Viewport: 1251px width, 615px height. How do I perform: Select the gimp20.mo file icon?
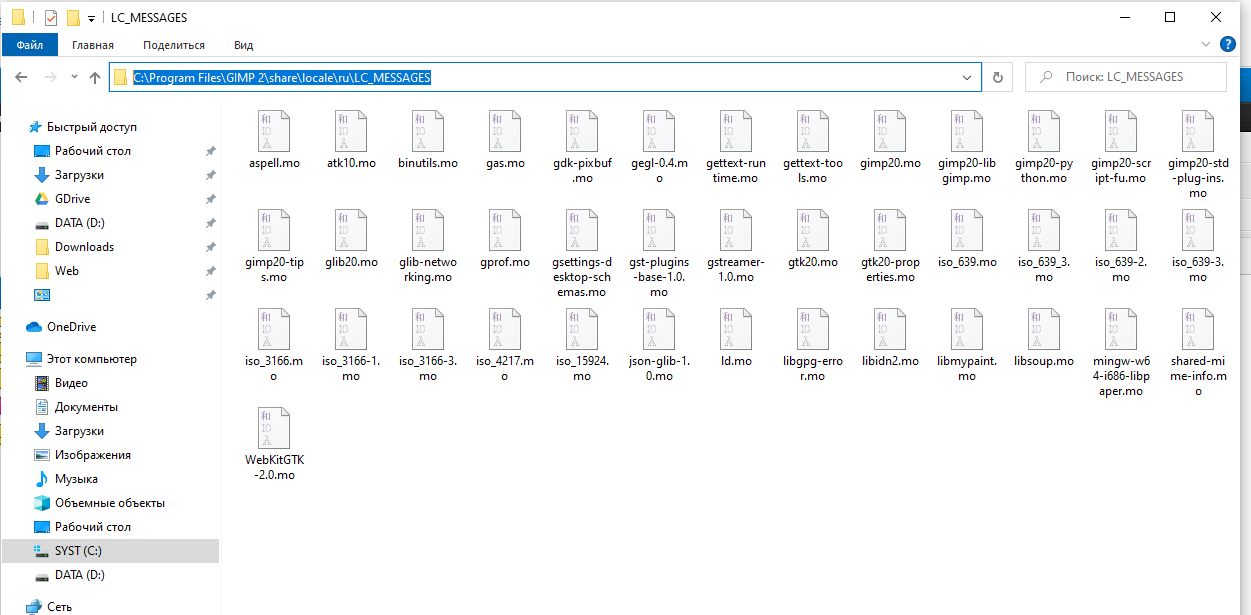[890, 130]
